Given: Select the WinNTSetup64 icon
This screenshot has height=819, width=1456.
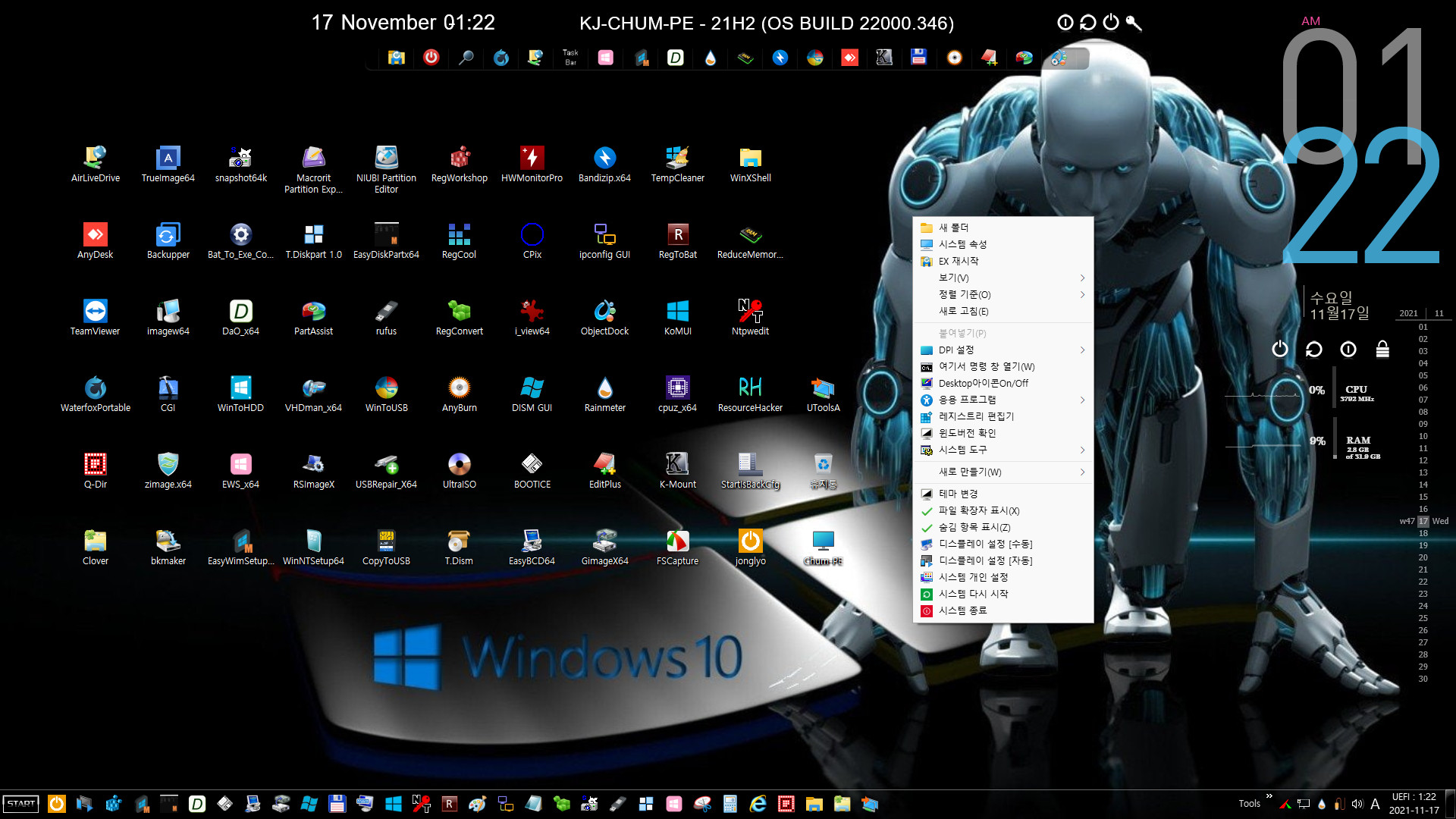Looking at the screenshot, I should (x=313, y=547).
